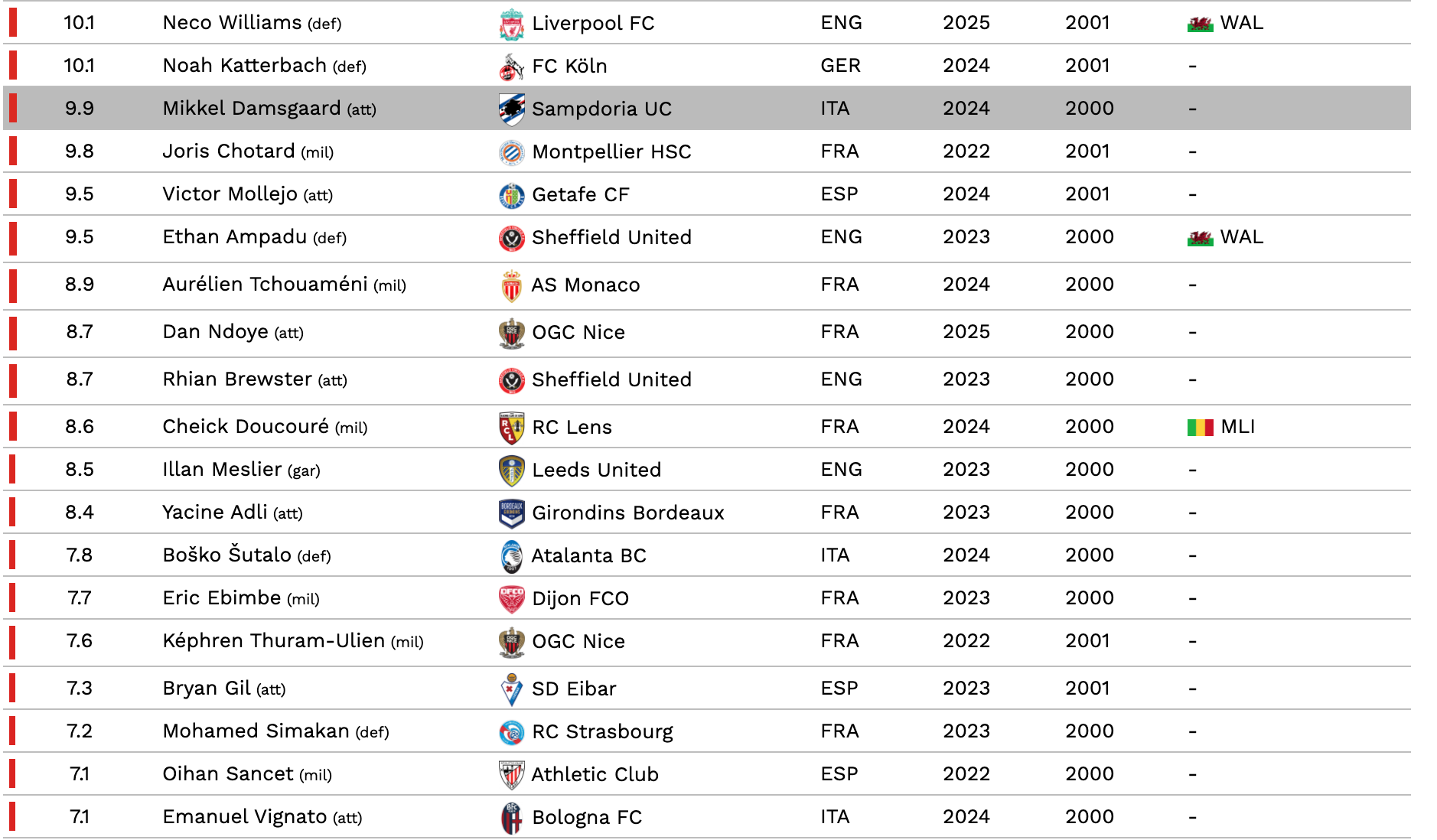1437x840 pixels.
Task: Click the Wales flag beside Neco Williams
Action: [1200, 24]
